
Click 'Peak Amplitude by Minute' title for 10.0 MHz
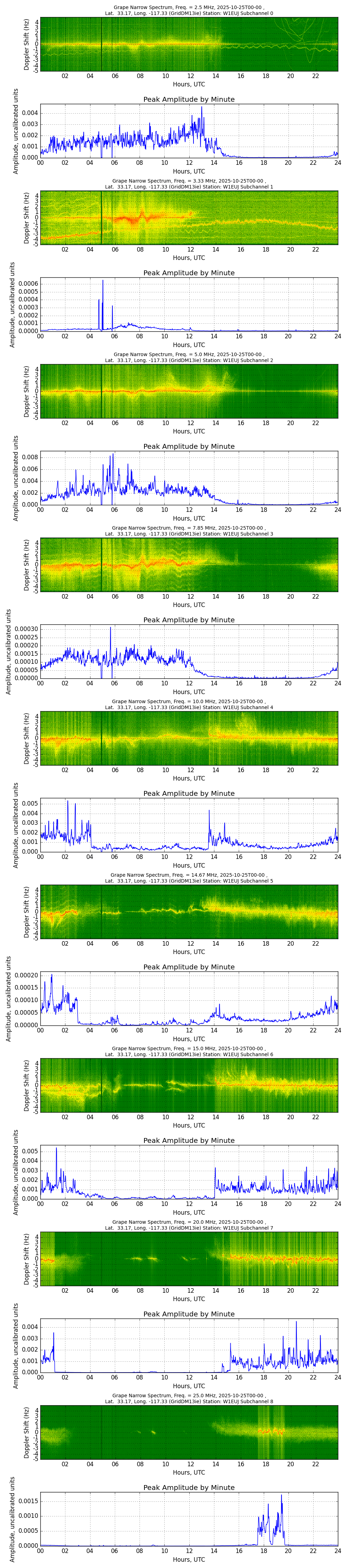(189, 793)
